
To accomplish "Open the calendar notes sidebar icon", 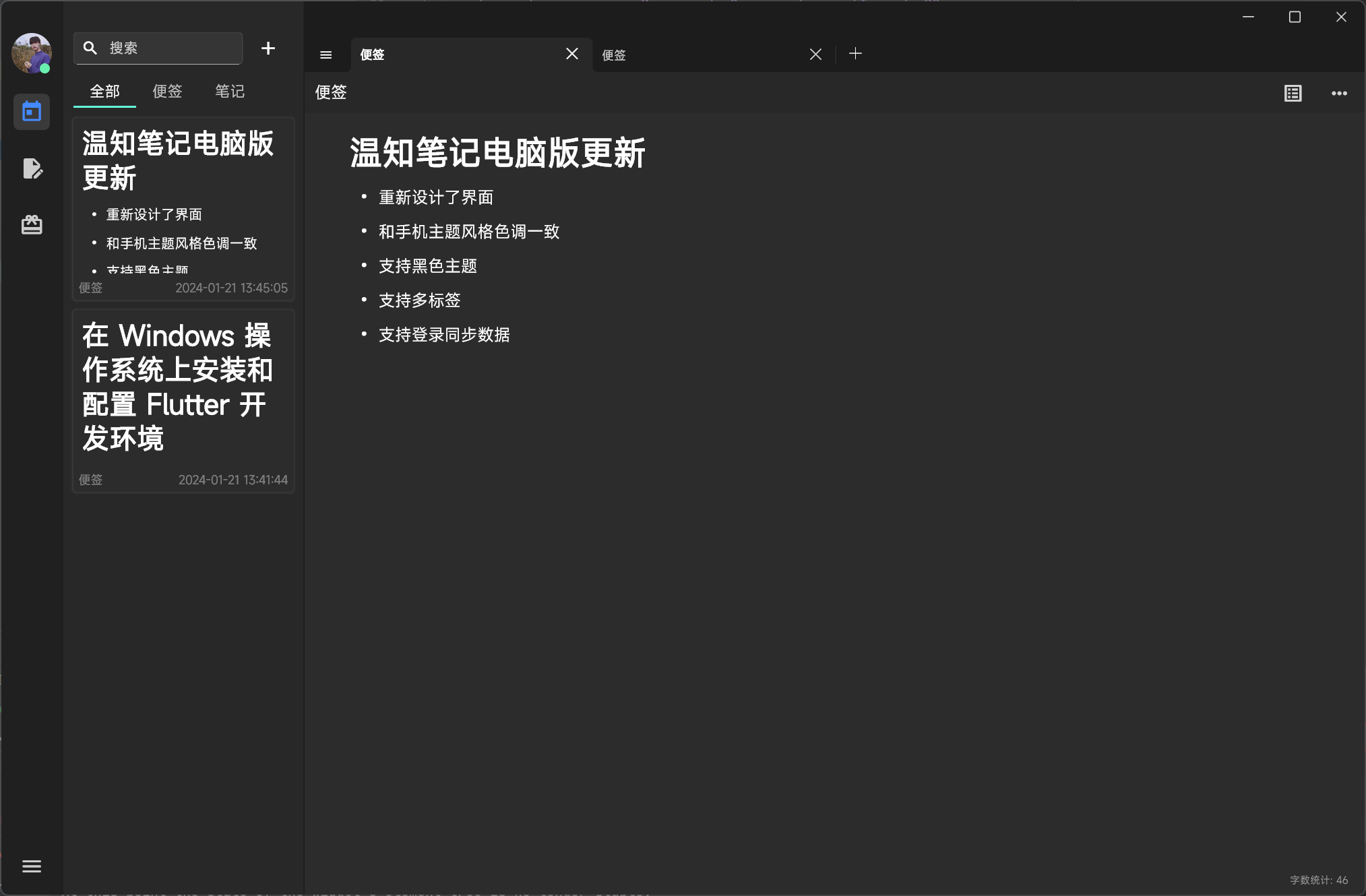I will tap(32, 111).
